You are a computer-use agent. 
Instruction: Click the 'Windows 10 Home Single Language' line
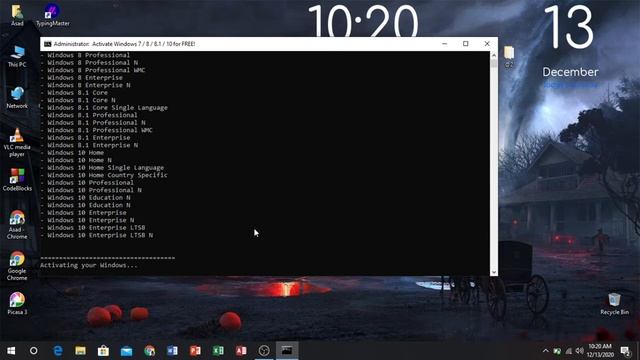click(102, 168)
